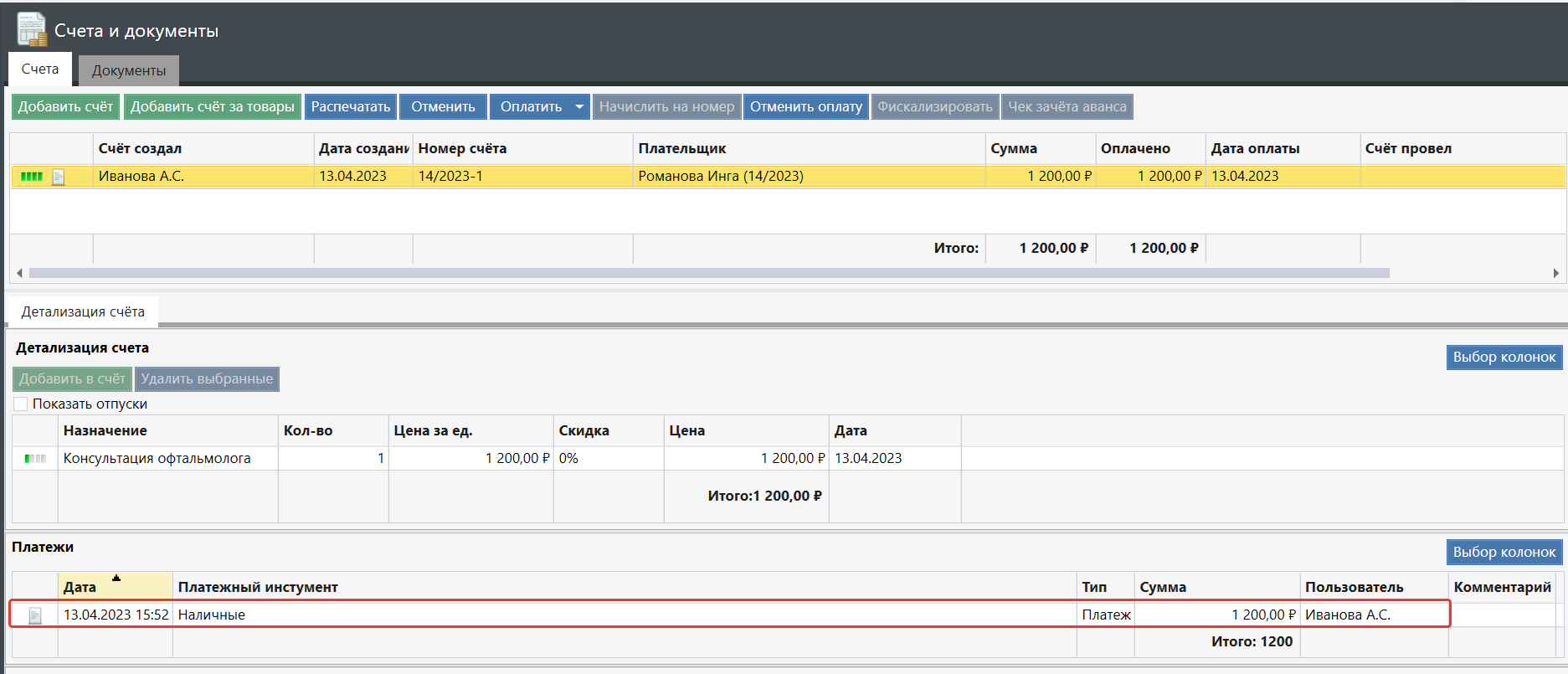The image size is (1568, 674).
Task: Open the Выбор колонок button in Платежи section
Action: click(1504, 552)
